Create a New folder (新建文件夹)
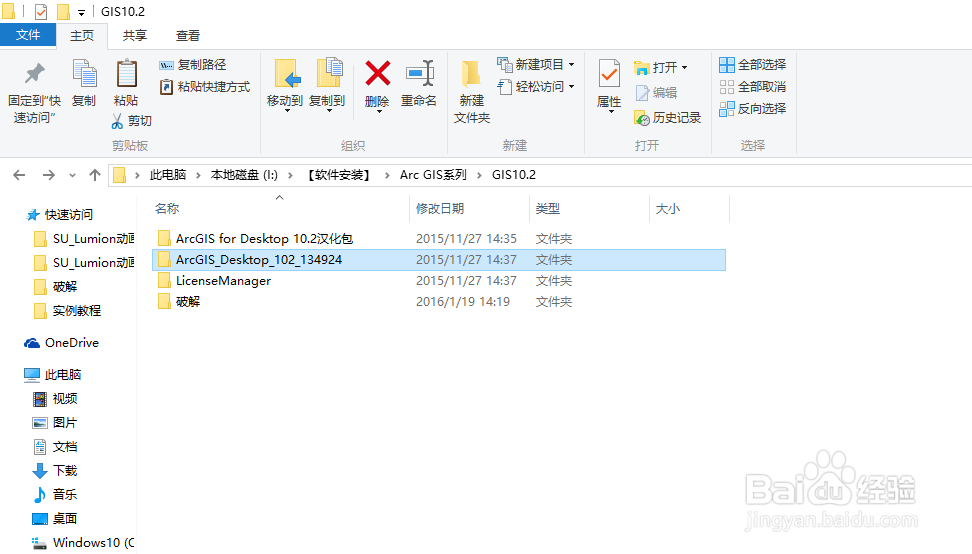The height and width of the screenshot is (554, 972). [x=472, y=92]
